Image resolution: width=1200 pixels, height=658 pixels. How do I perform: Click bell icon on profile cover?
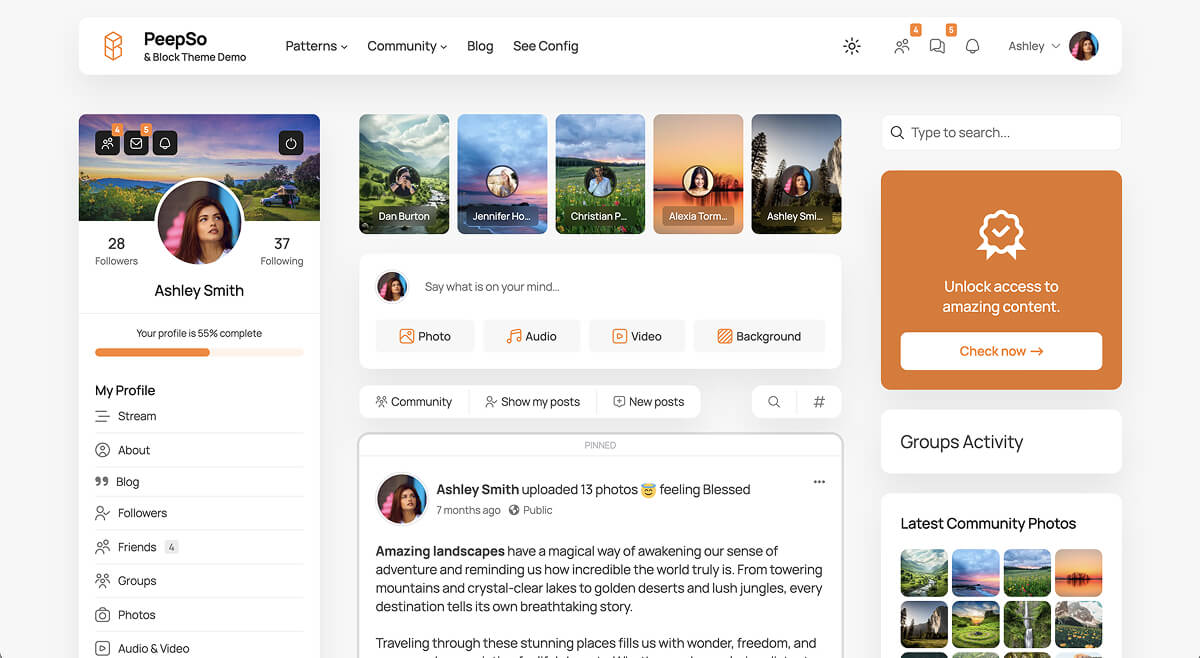(166, 143)
